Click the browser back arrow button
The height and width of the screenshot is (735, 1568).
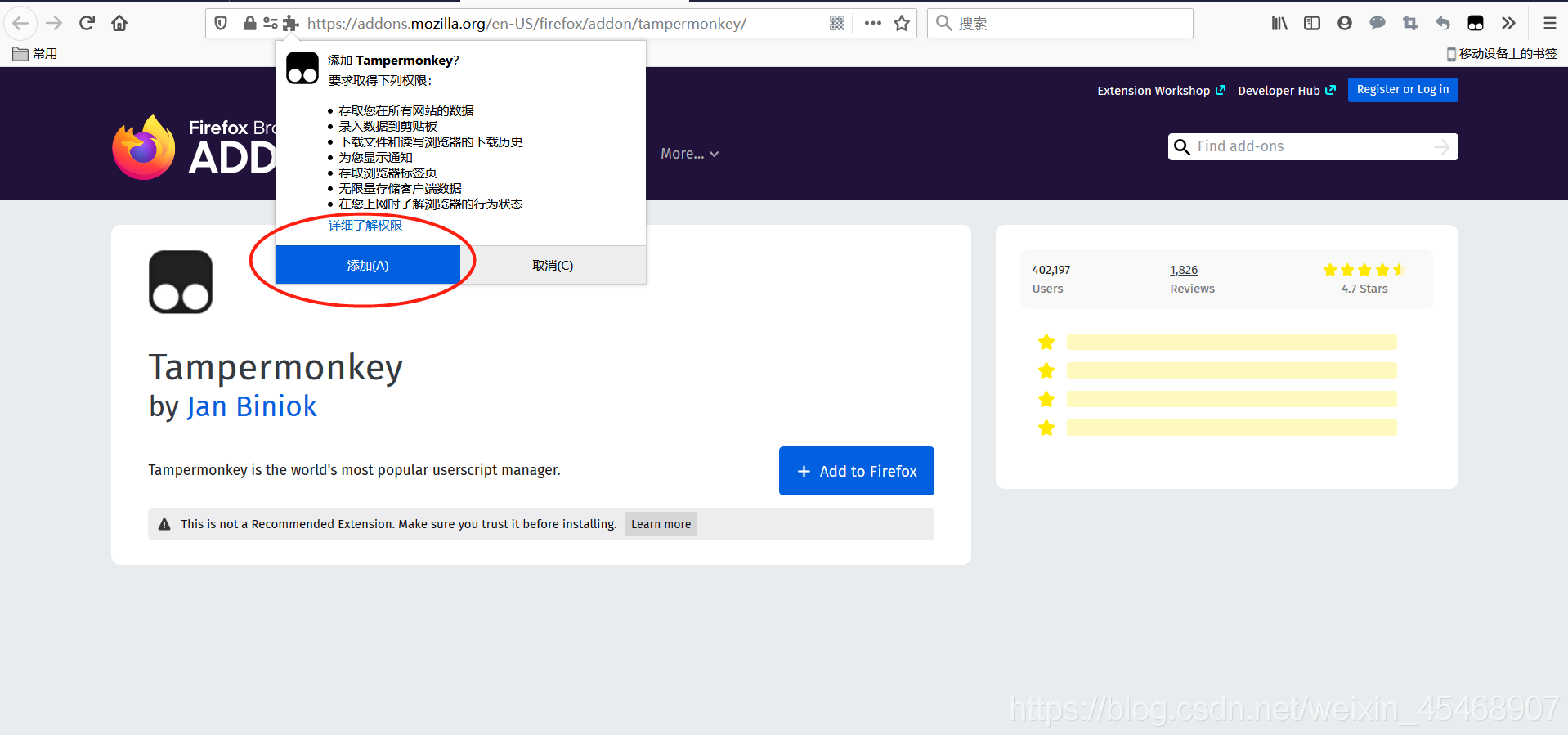(x=20, y=23)
